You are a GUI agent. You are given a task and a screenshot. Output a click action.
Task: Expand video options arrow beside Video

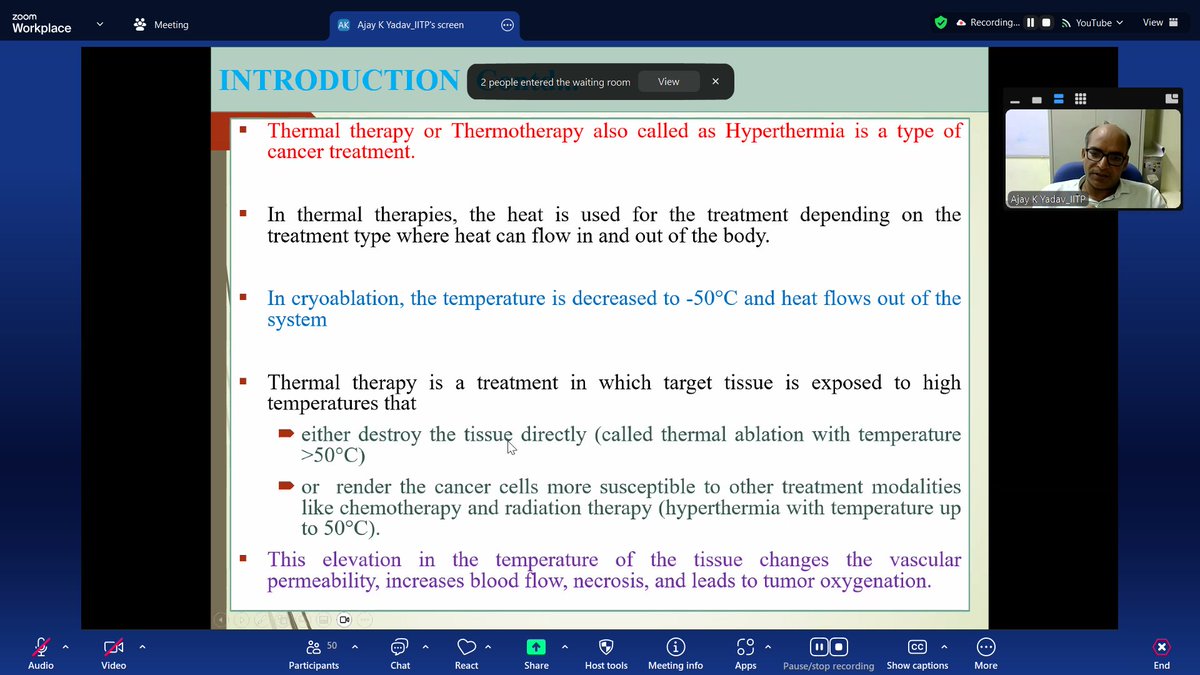pyautogui.click(x=142, y=646)
